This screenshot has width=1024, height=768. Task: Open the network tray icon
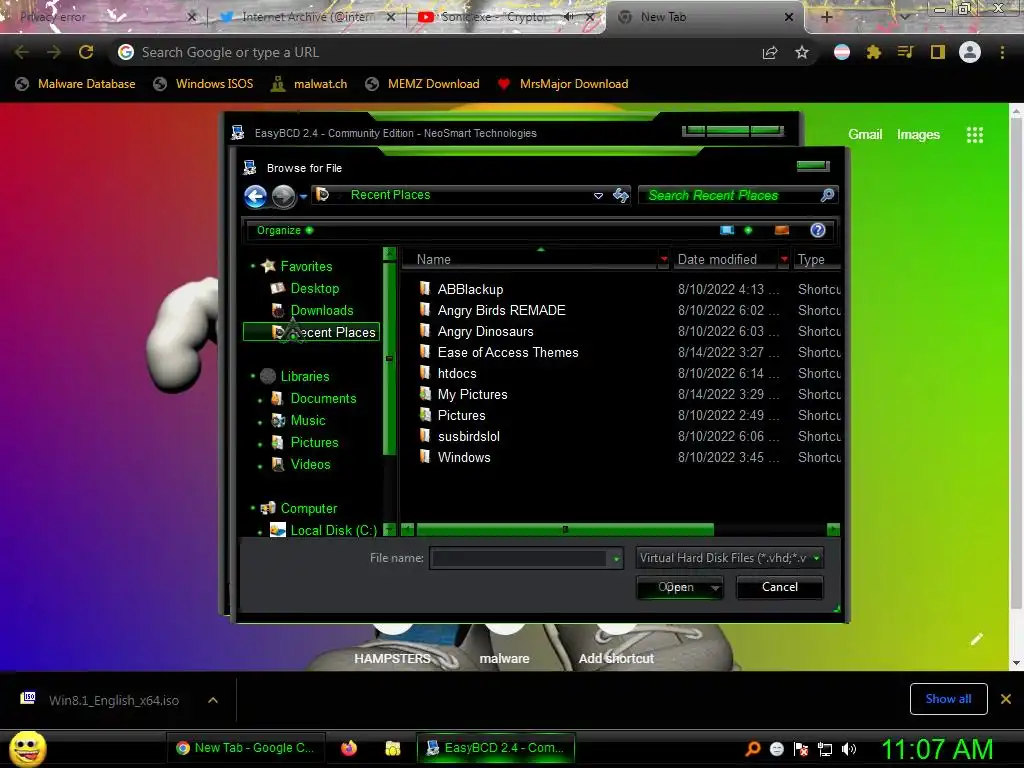click(x=825, y=749)
